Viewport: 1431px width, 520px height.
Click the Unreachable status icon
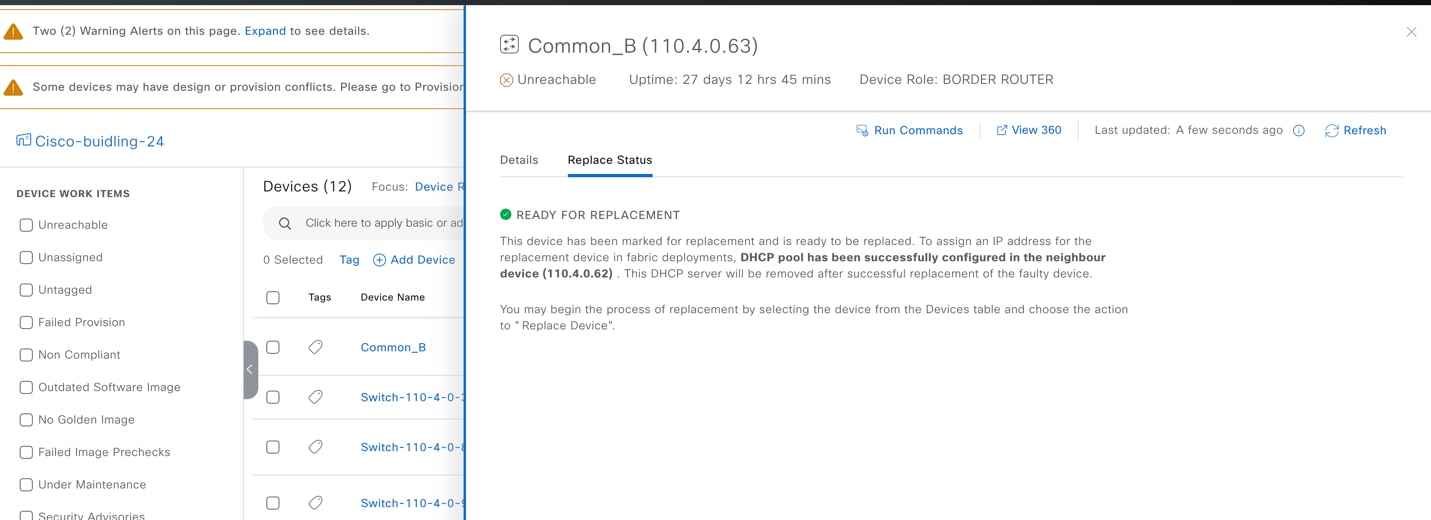coord(506,80)
